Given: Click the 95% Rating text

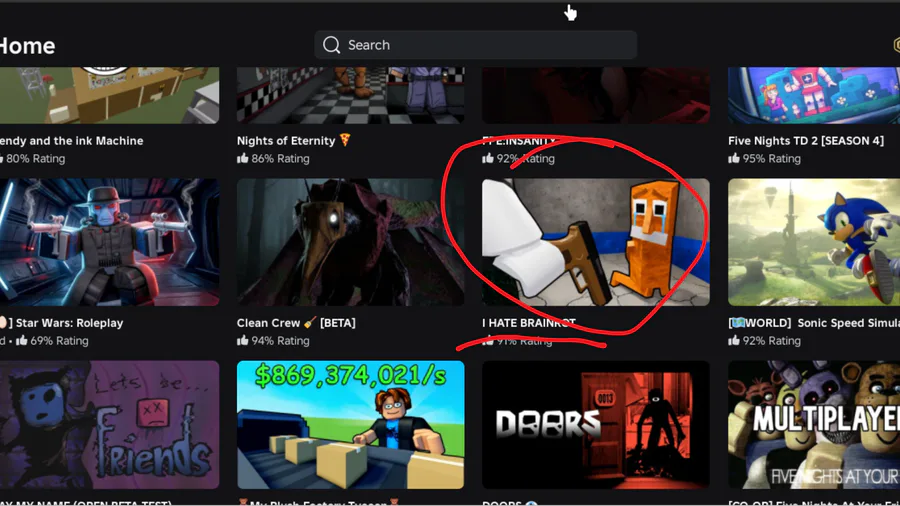Looking at the screenshot, I should pos(771,158).
